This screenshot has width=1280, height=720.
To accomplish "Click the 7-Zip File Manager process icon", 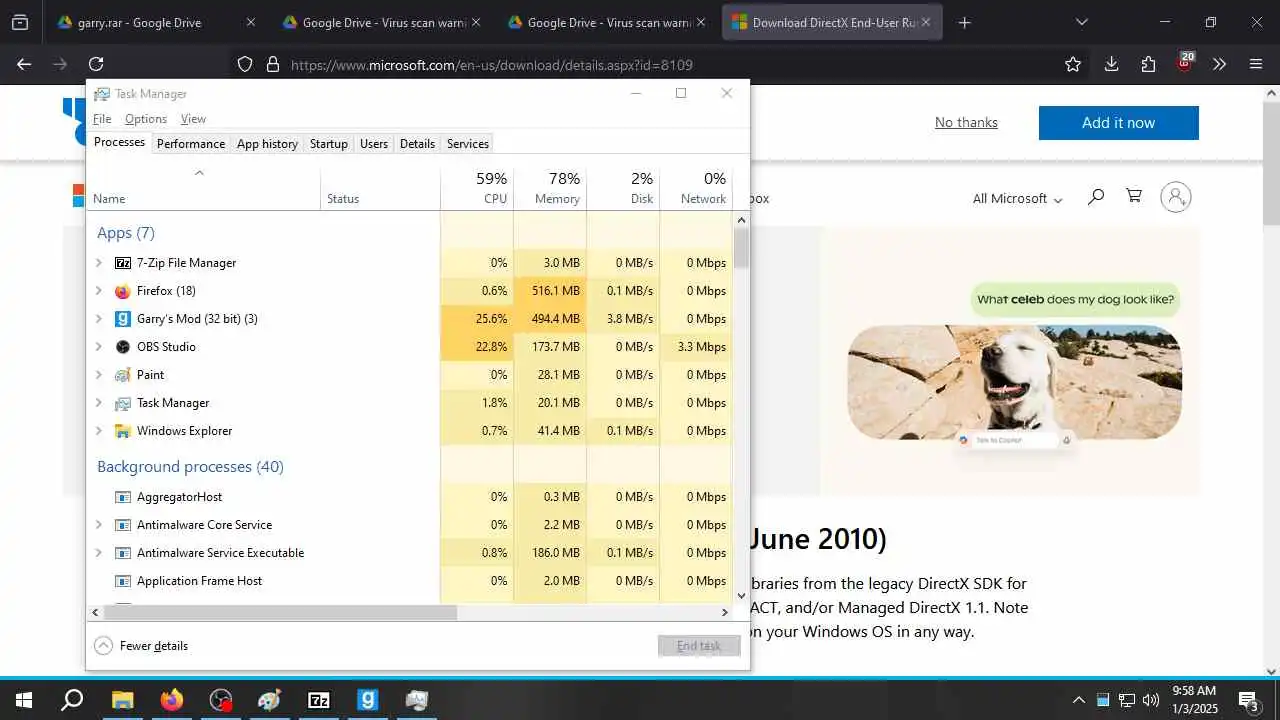I will tap(123, 263).
